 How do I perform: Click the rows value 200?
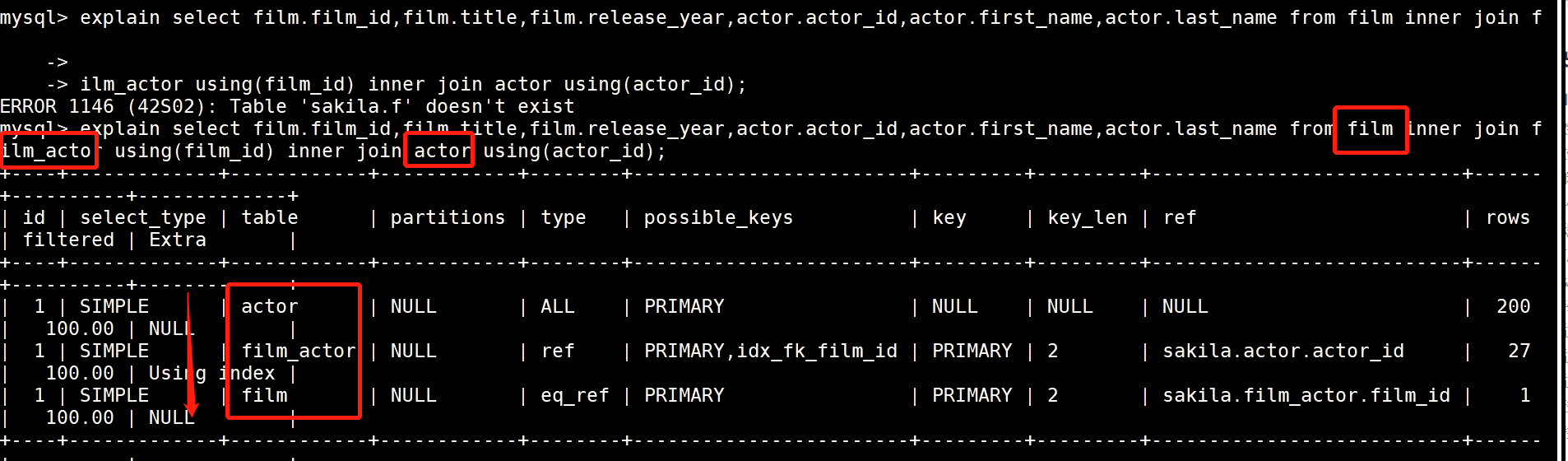coord(1513,306)
